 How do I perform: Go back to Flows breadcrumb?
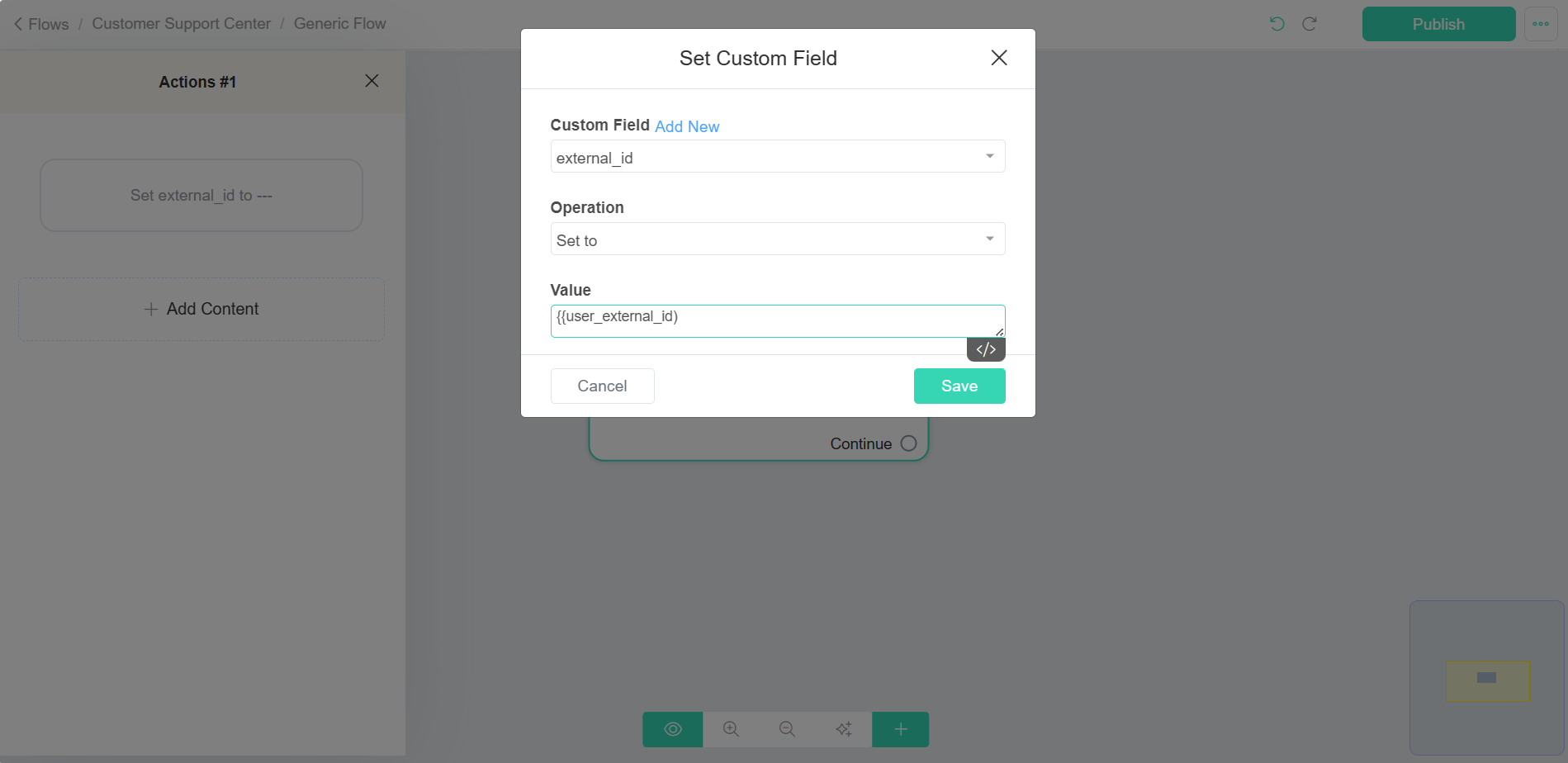click(x=41, y=24)
